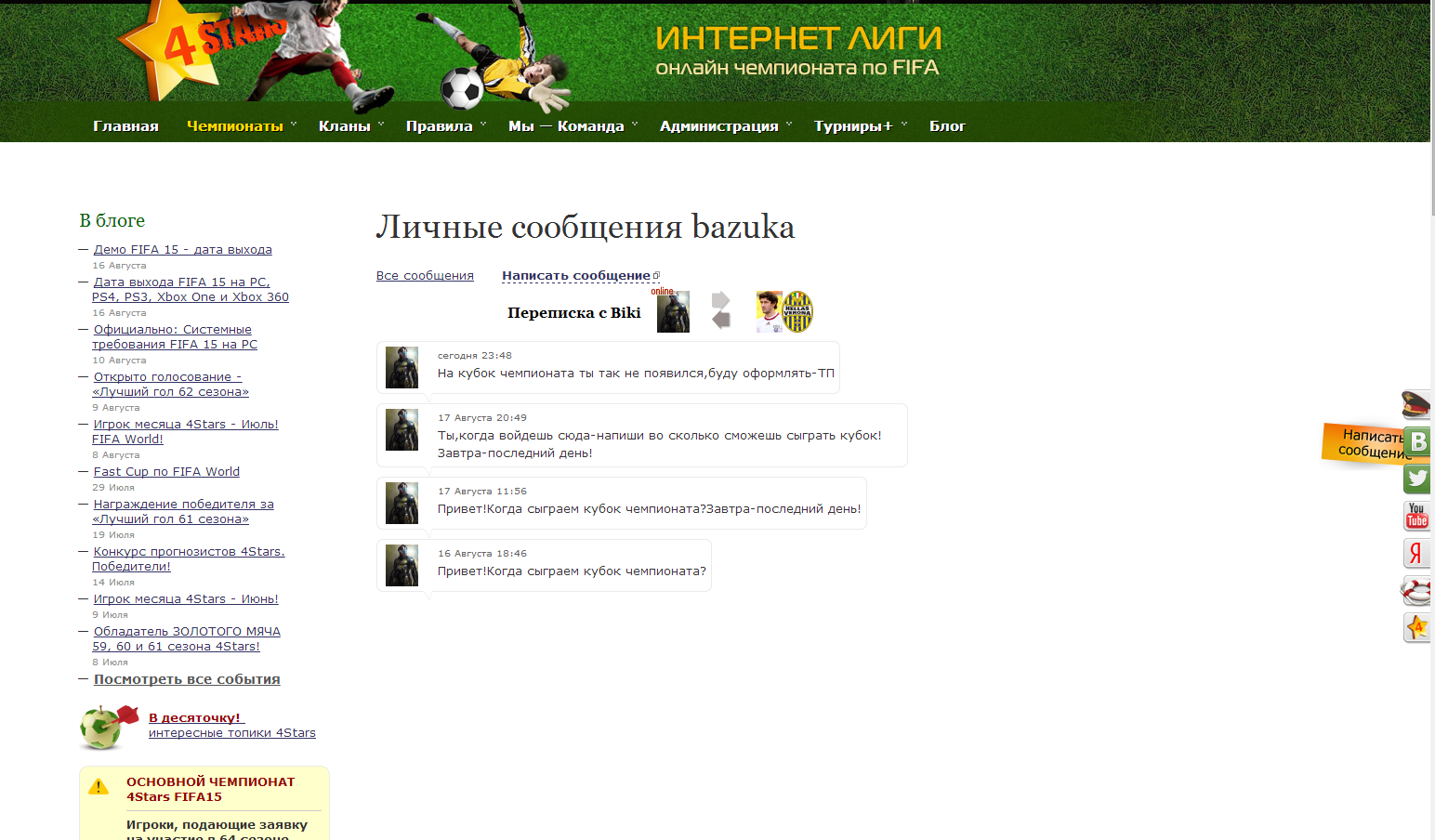Click the '10 Августа' blog date
The height and width of the screenshot is (840, 1435).
tap(119, 361)
